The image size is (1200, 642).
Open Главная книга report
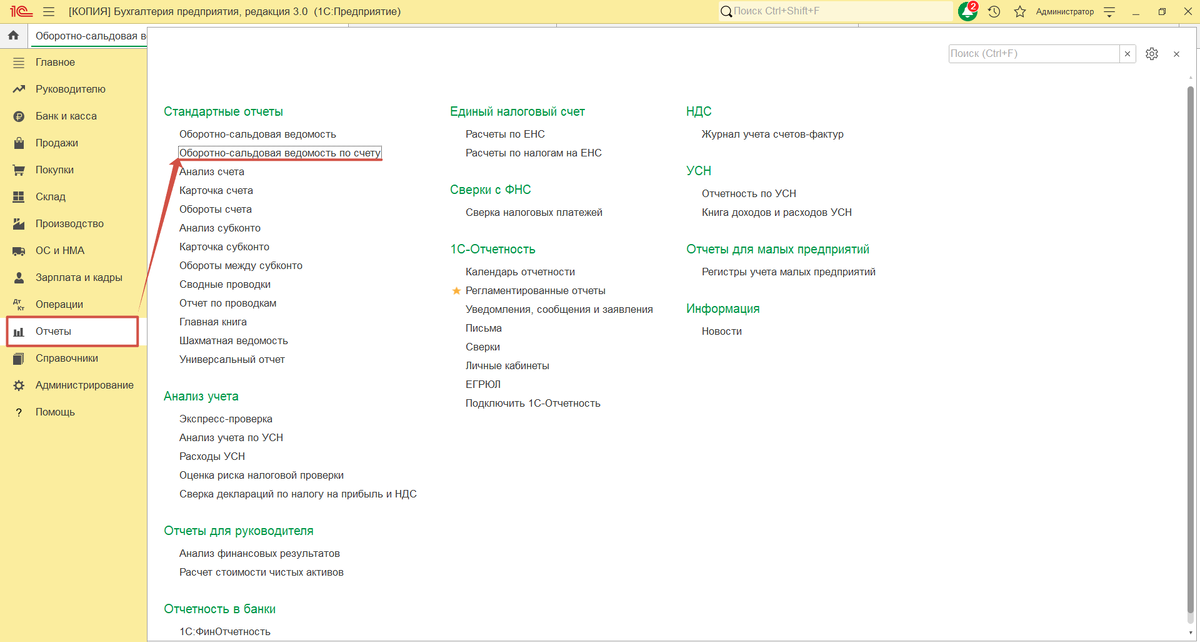coord(213,322)
